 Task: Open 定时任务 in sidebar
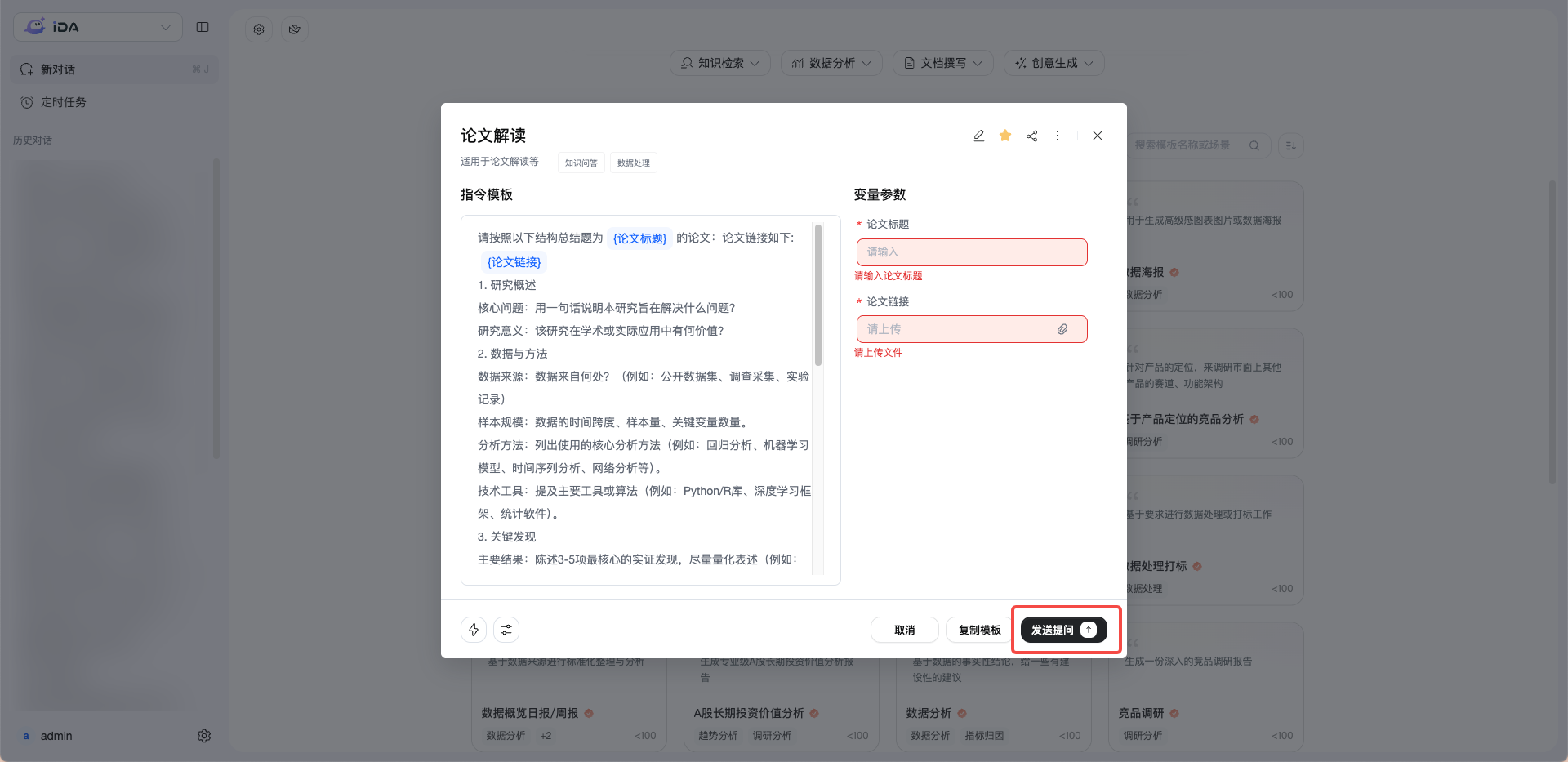point(114,102)
